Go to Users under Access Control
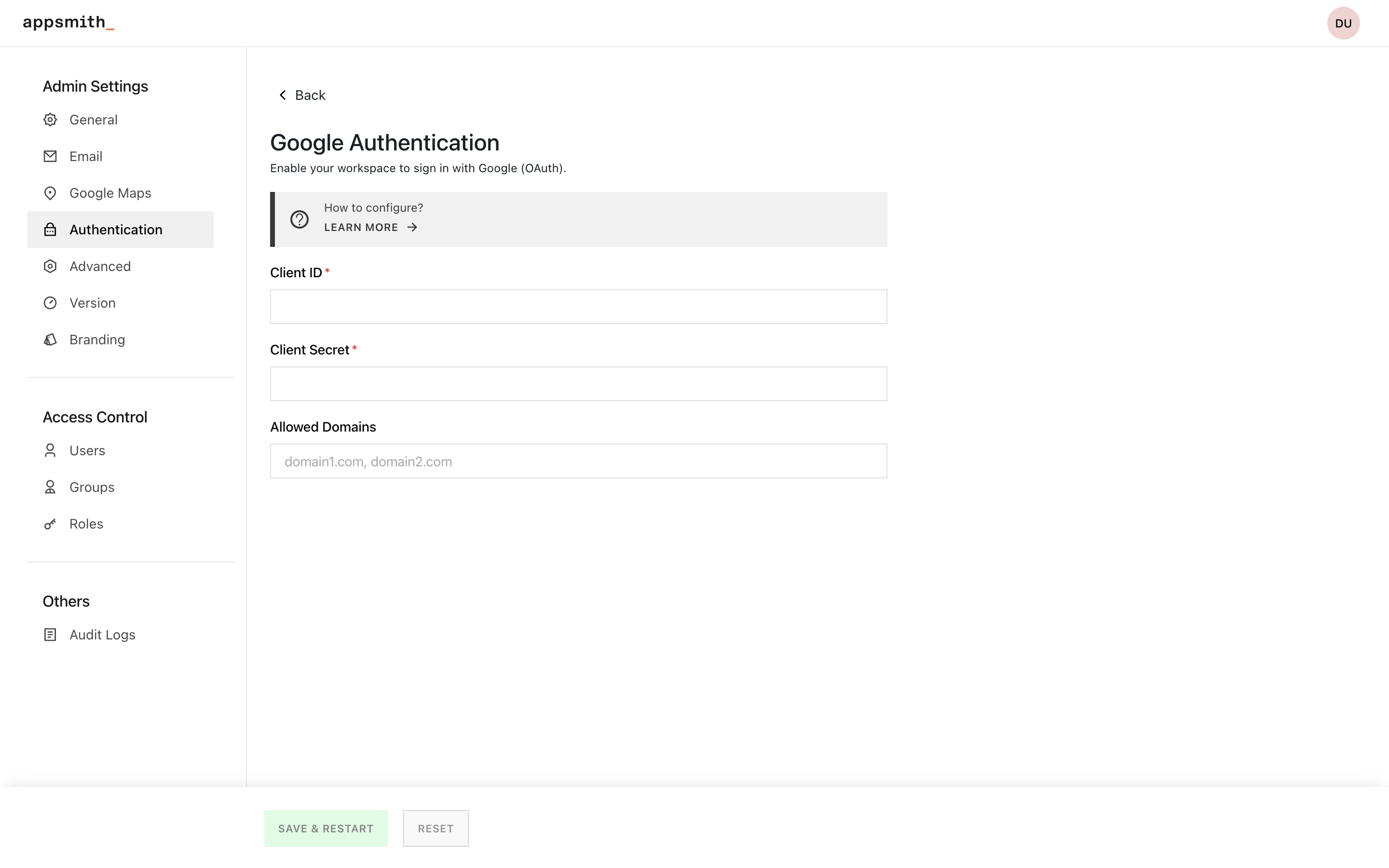 (120, 450)
